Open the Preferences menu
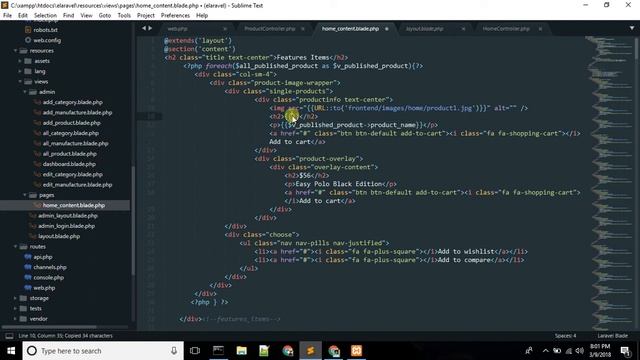 pyautogui.click(x=175, y=16)
